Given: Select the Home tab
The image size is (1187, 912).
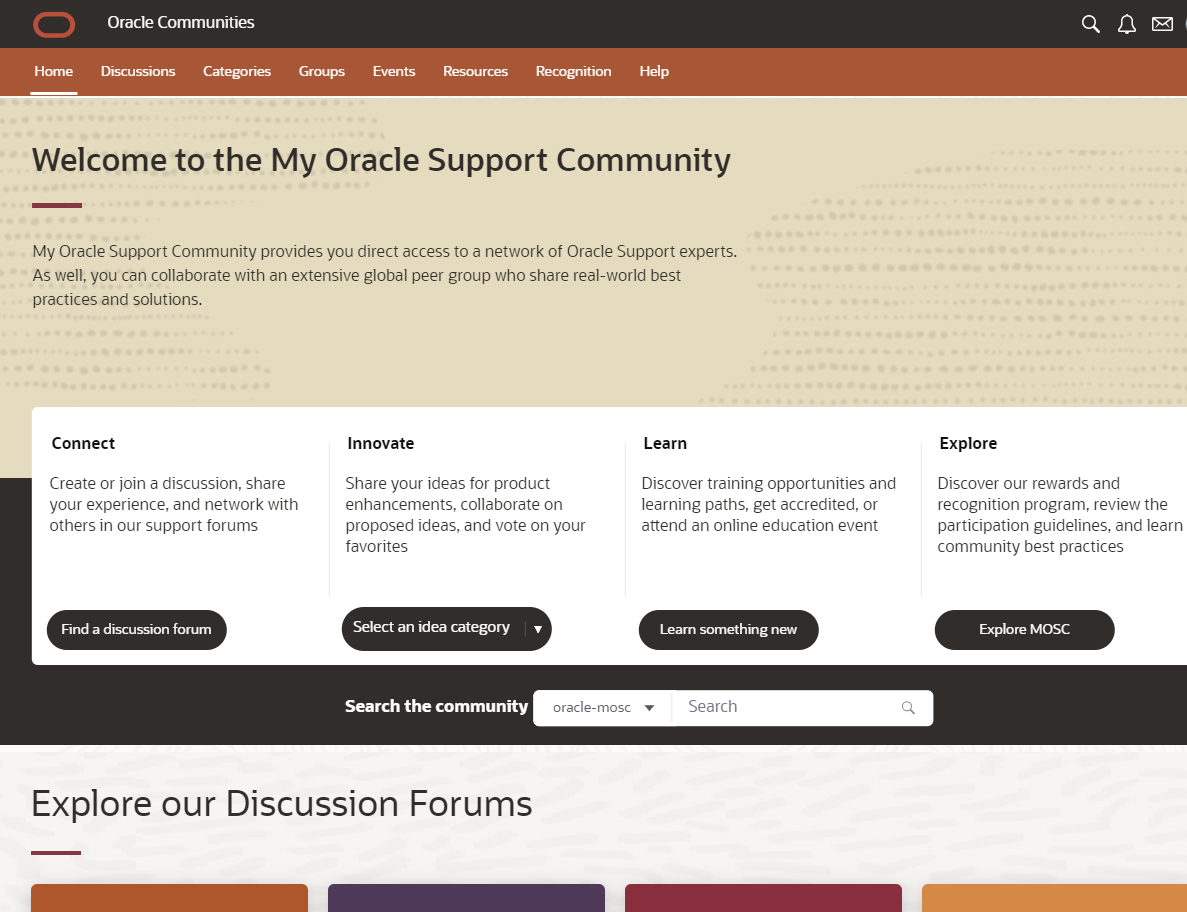Looking at the screenshot, I should 54,72.
